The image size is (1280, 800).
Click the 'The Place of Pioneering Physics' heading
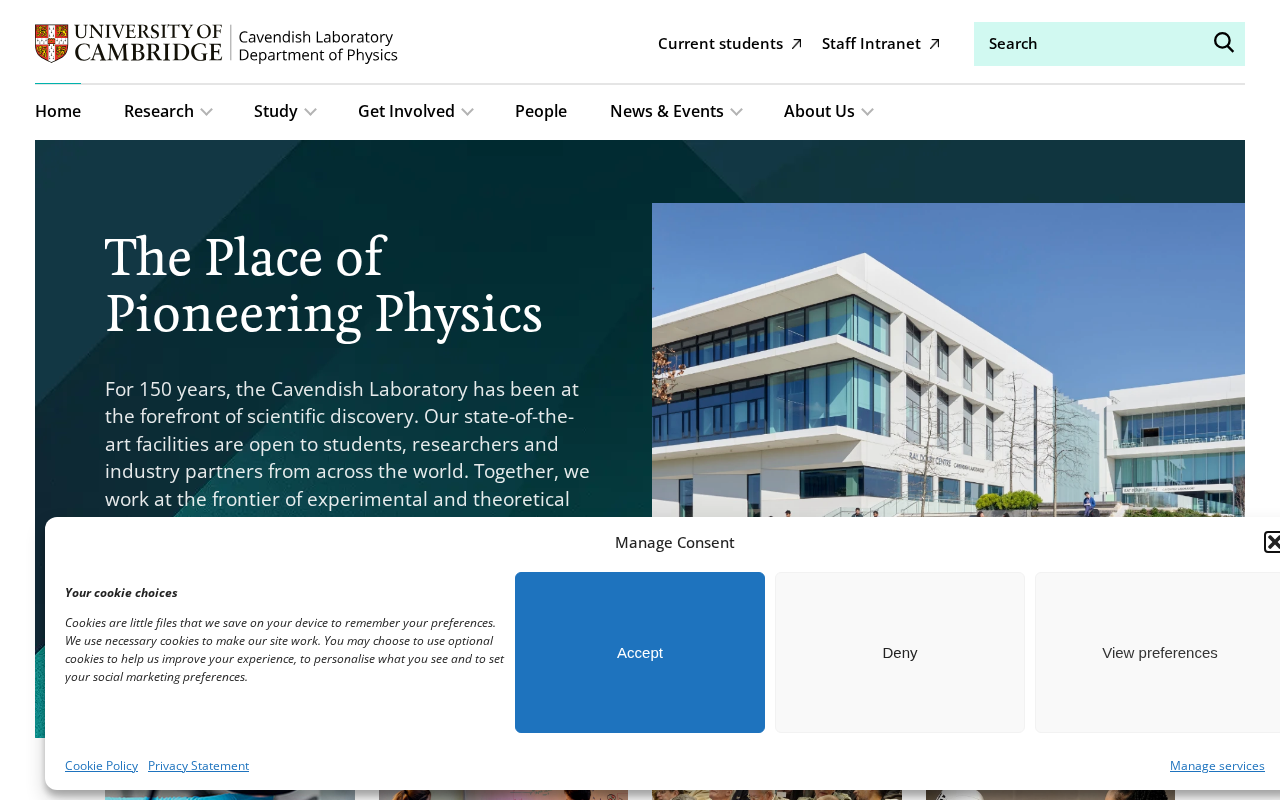324,285
